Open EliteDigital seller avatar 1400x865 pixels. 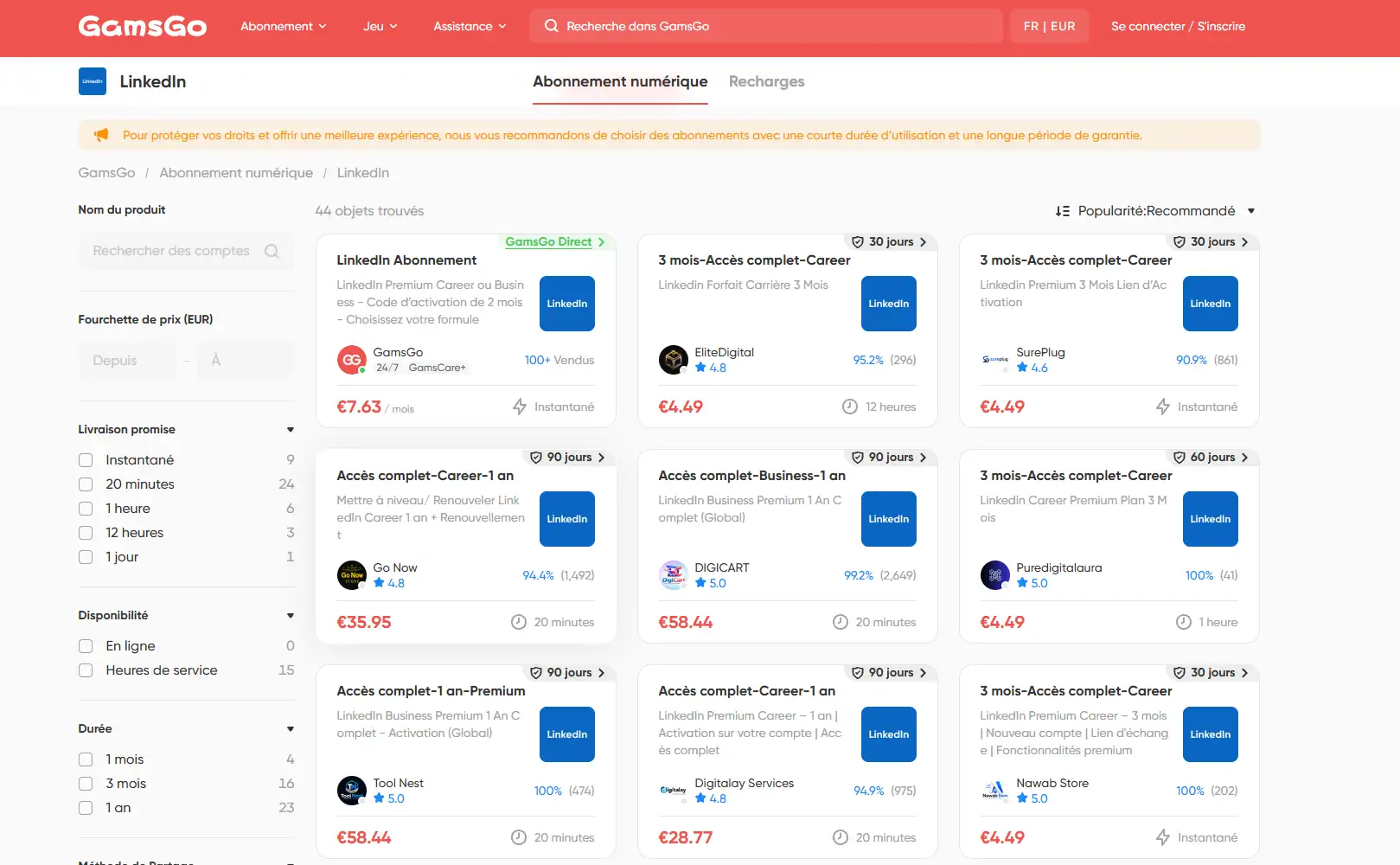click(674, 360)
